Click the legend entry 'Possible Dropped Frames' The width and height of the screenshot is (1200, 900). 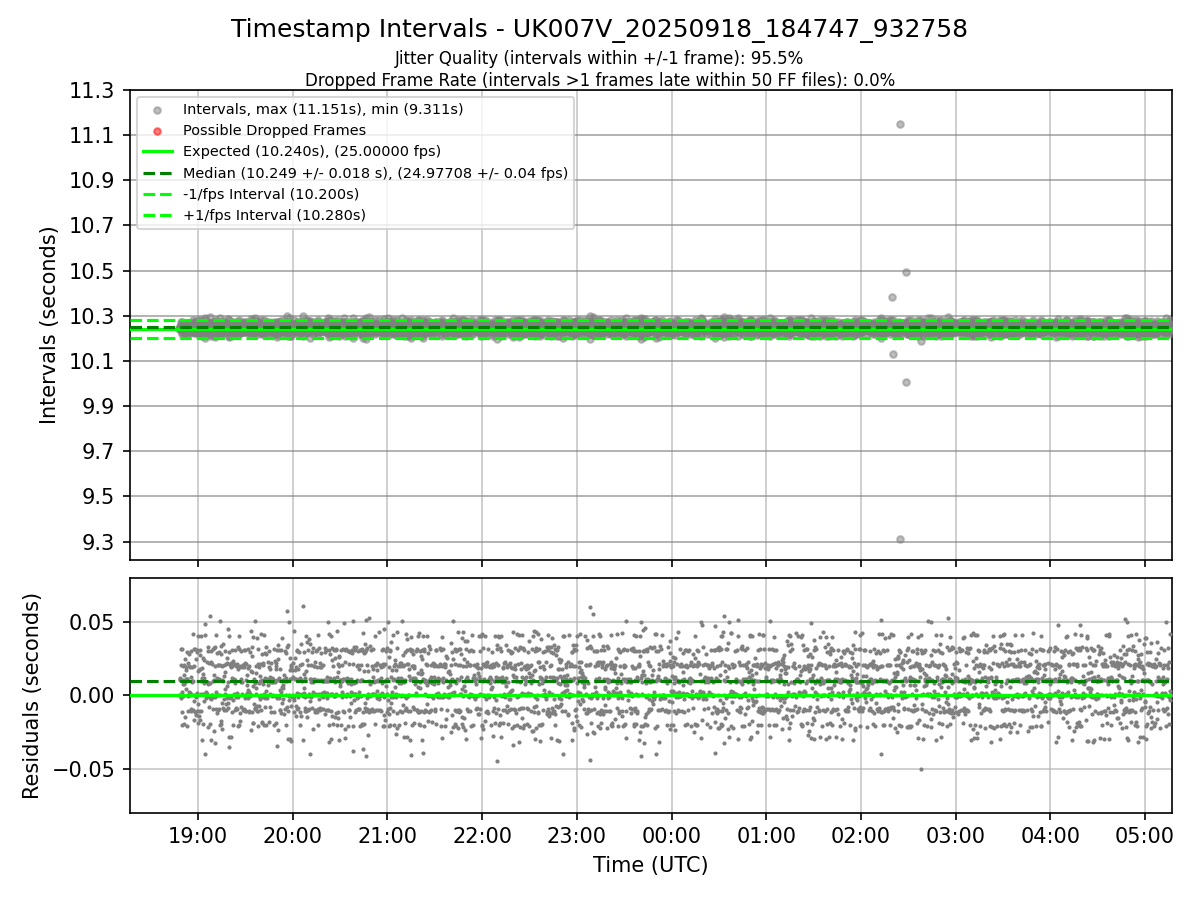[x=274, y=130]
